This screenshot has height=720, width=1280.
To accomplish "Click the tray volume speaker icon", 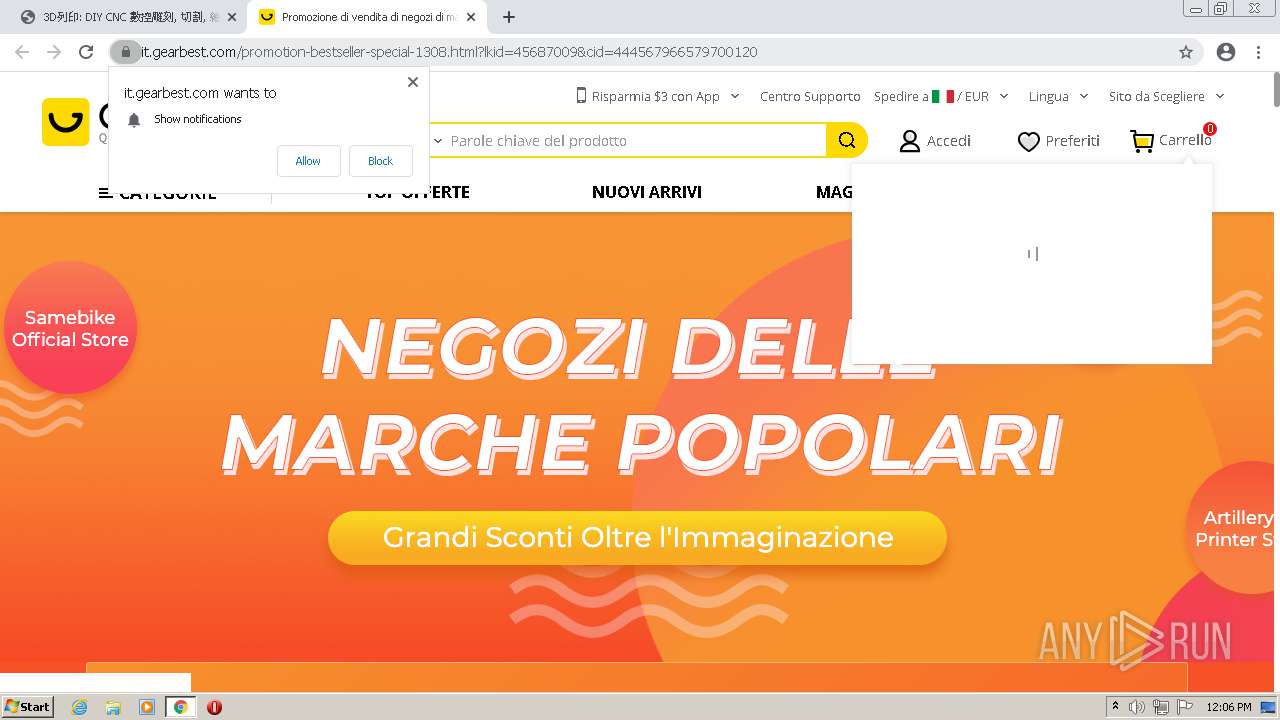I will pos(1137,707).
